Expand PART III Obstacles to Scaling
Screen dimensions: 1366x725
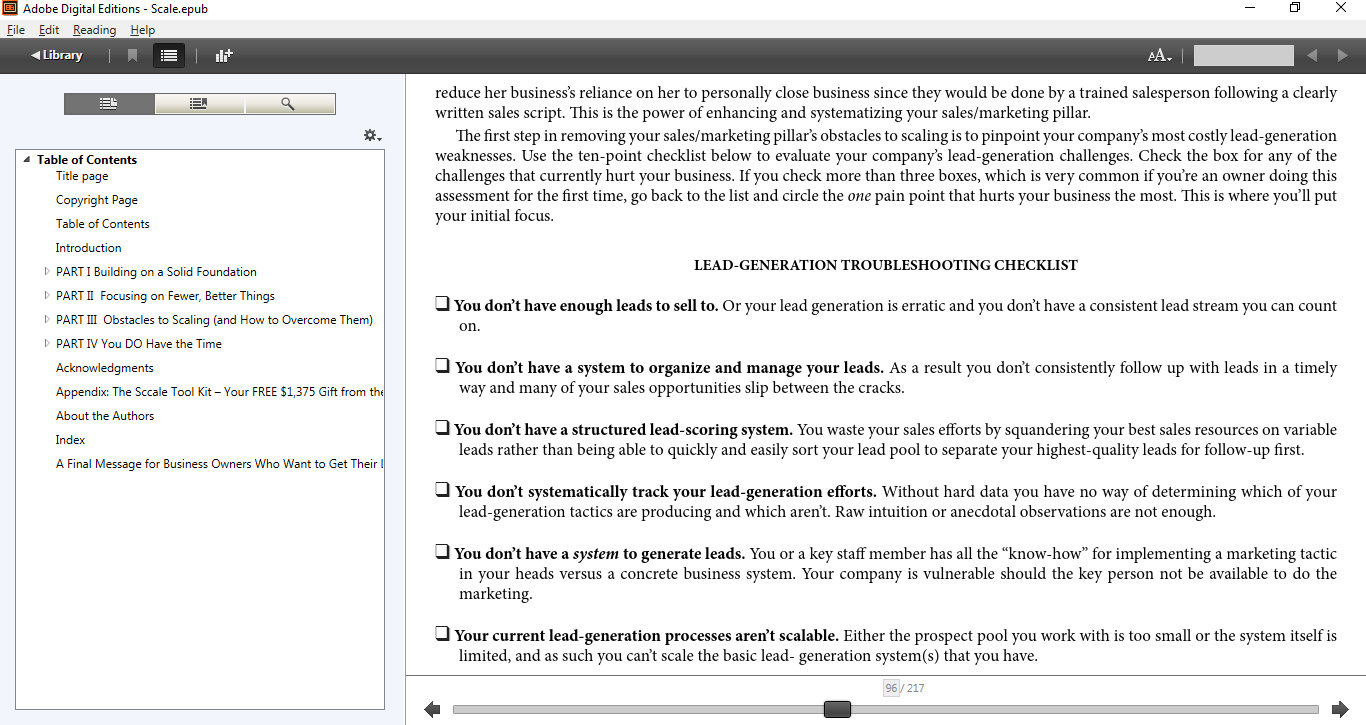tap(46, 320)
